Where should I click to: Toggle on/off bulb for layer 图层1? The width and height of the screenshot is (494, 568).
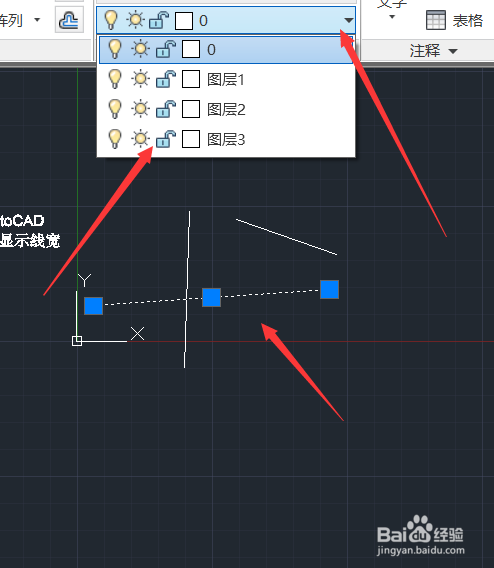[x=115, y=79]
